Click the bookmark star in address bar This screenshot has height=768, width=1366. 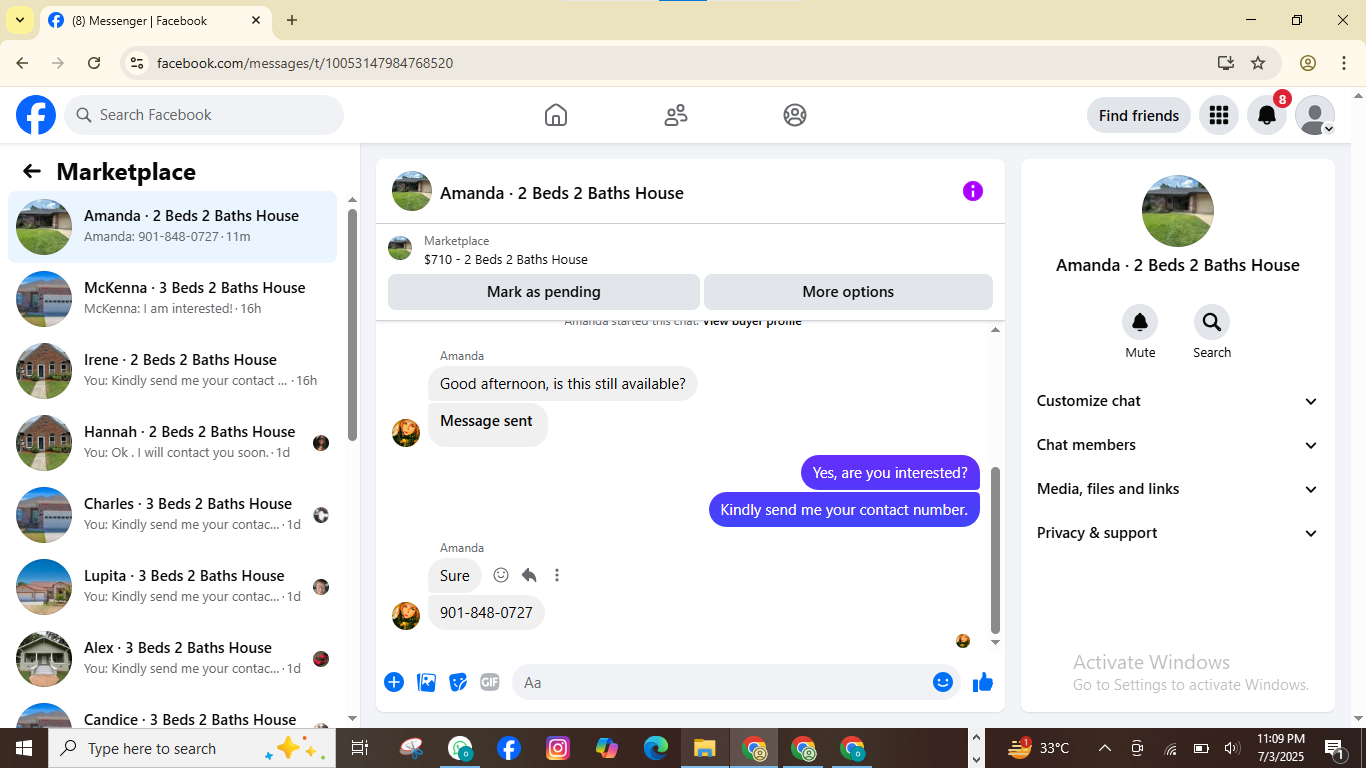click(x=1258, y=63)
